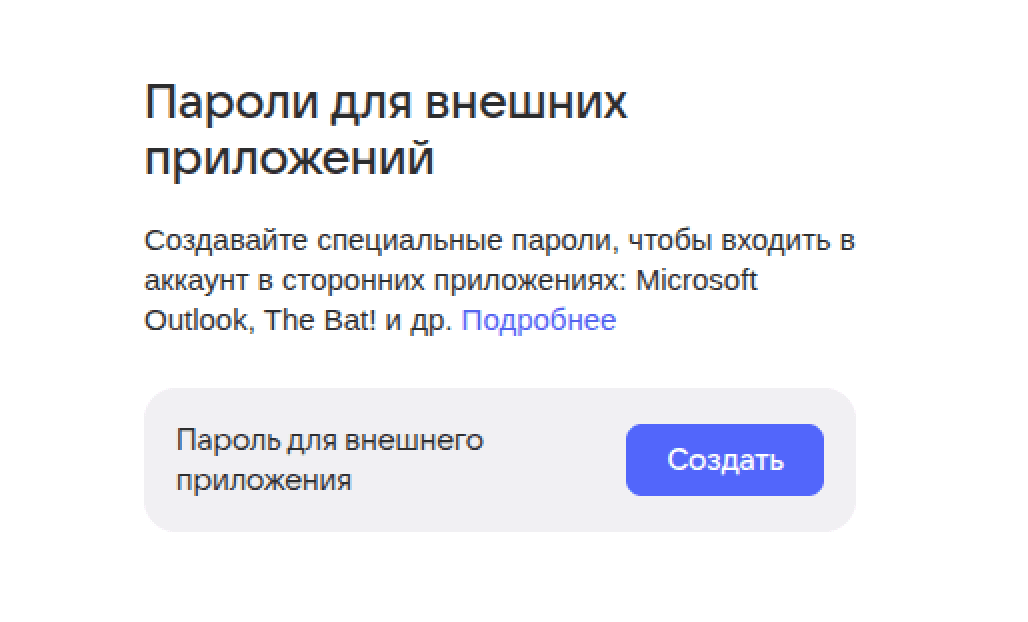1028x622 pixels.
Task: Click the label Пароль для внешнего приложения
Action: [330, 458]
